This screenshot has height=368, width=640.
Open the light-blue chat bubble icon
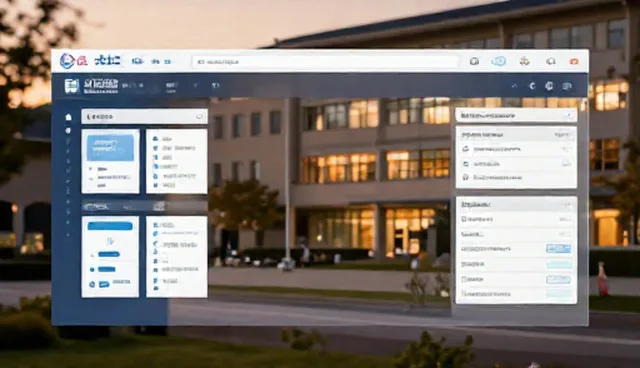[498, 61]
